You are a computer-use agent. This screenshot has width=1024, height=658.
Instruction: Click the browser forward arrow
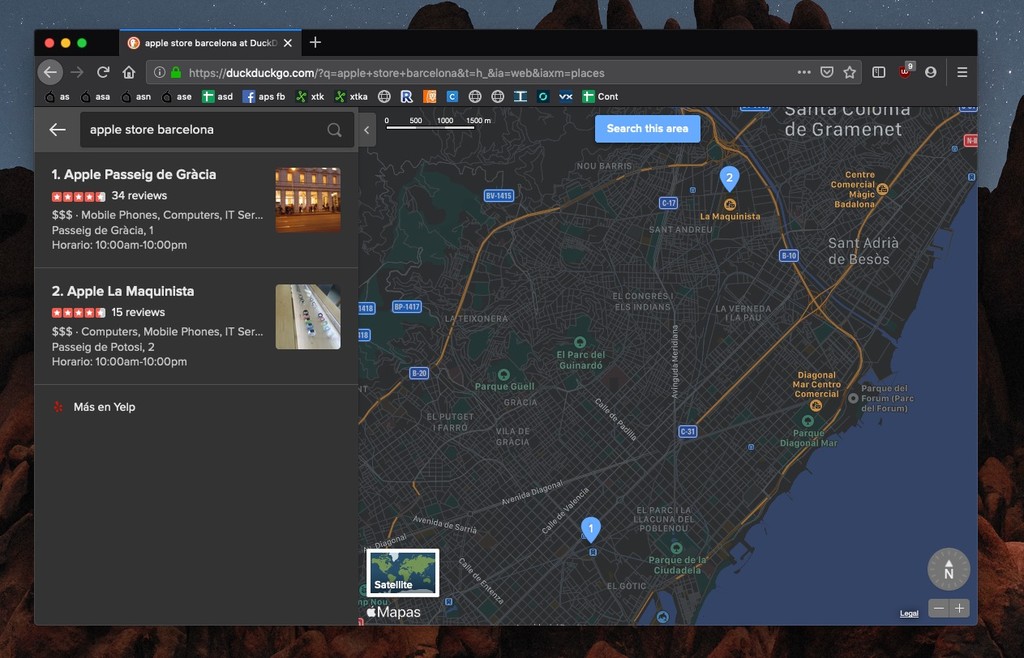click(x=77, y=72)
